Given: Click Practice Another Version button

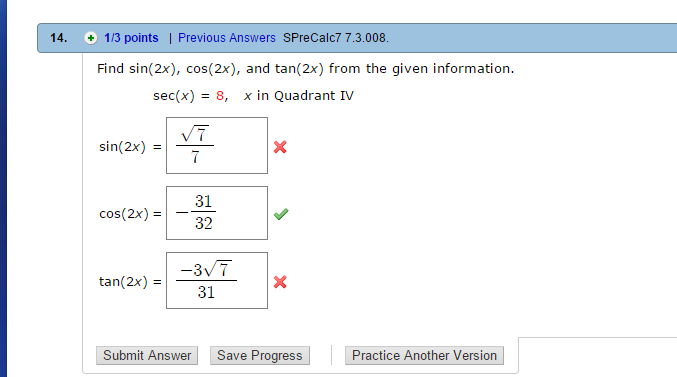Looking at the screenshot, I should click(x=424, y=355).
